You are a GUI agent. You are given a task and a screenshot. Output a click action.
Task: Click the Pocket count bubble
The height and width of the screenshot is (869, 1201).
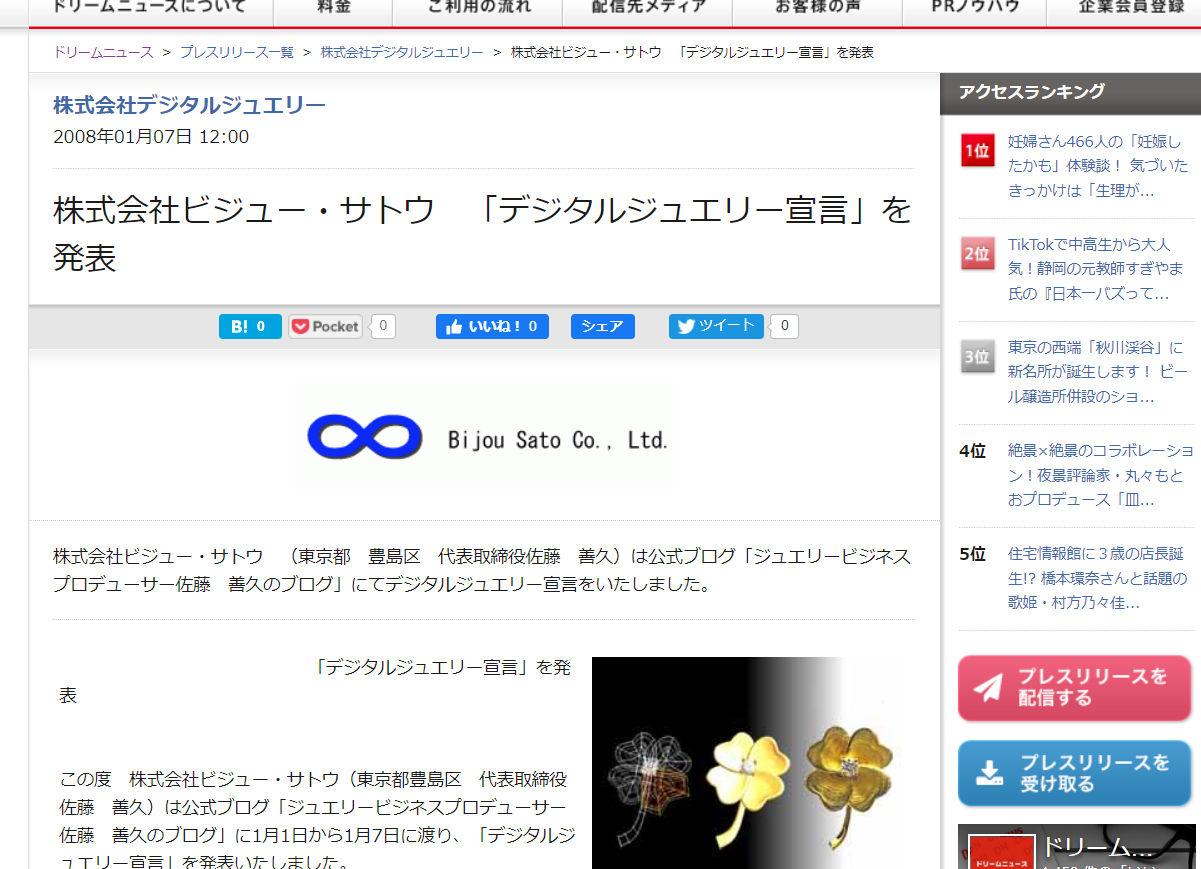coord(384,326)
